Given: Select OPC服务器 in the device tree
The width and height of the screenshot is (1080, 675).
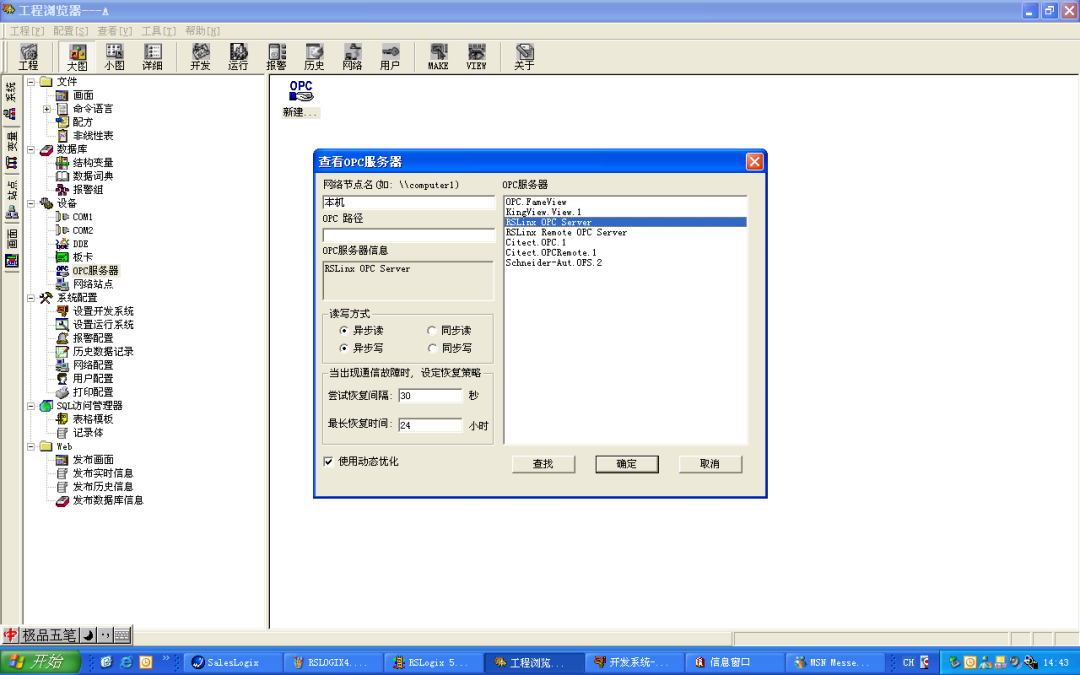Looking at the screenshot, I should coord(95,271).
